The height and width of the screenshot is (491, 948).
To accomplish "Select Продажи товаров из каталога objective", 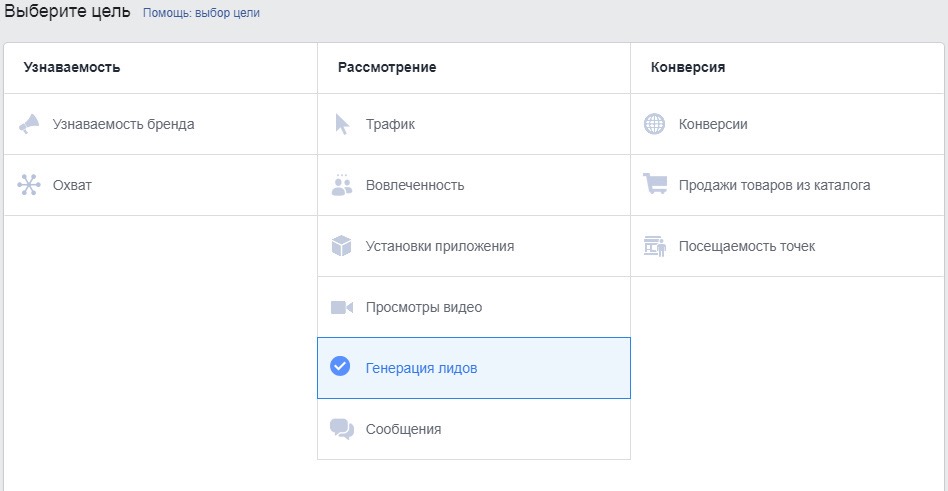I will (774, 185).
